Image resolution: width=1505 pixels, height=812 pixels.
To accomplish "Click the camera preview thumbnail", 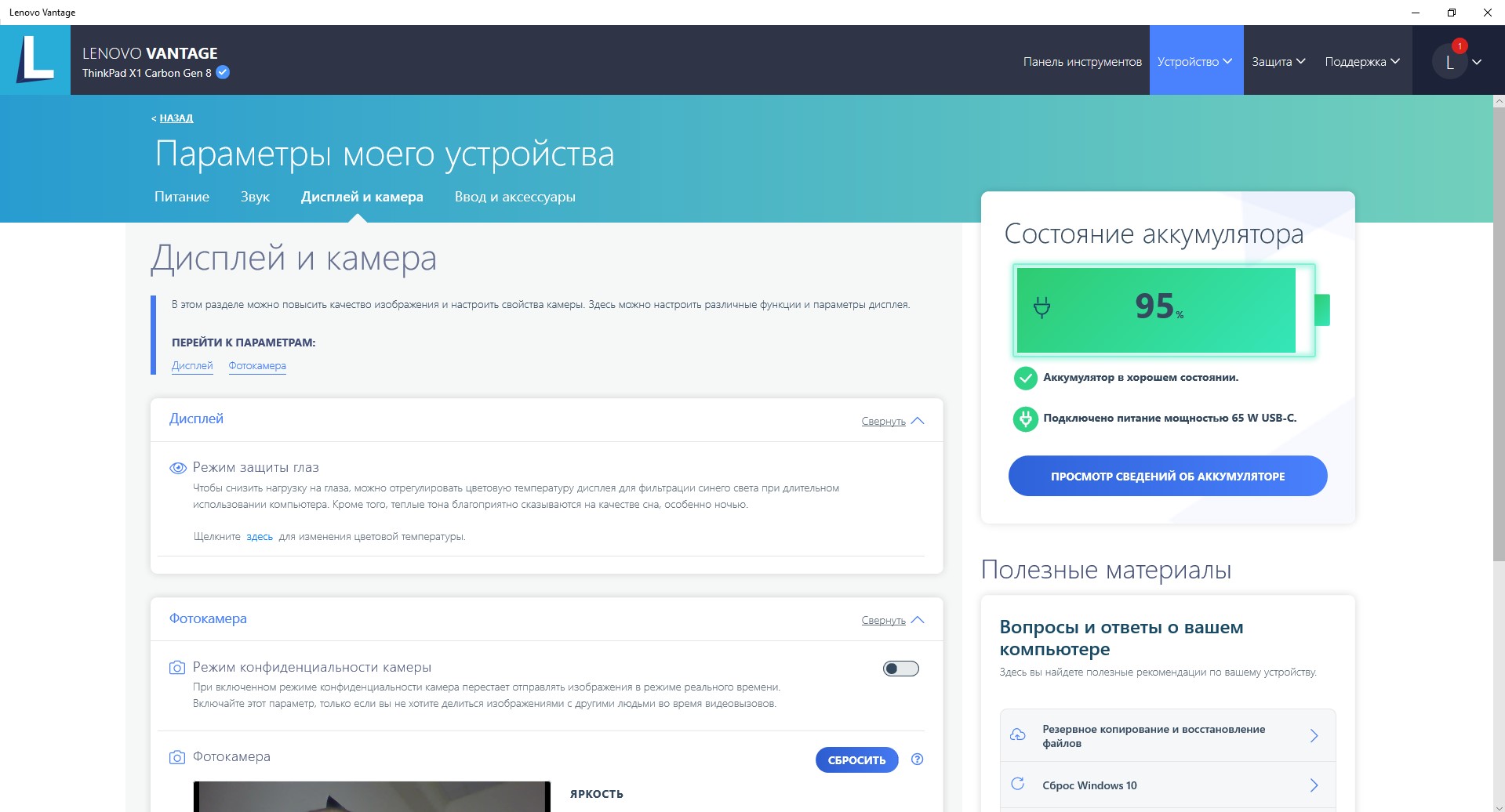I will click(x=372, y=796).
